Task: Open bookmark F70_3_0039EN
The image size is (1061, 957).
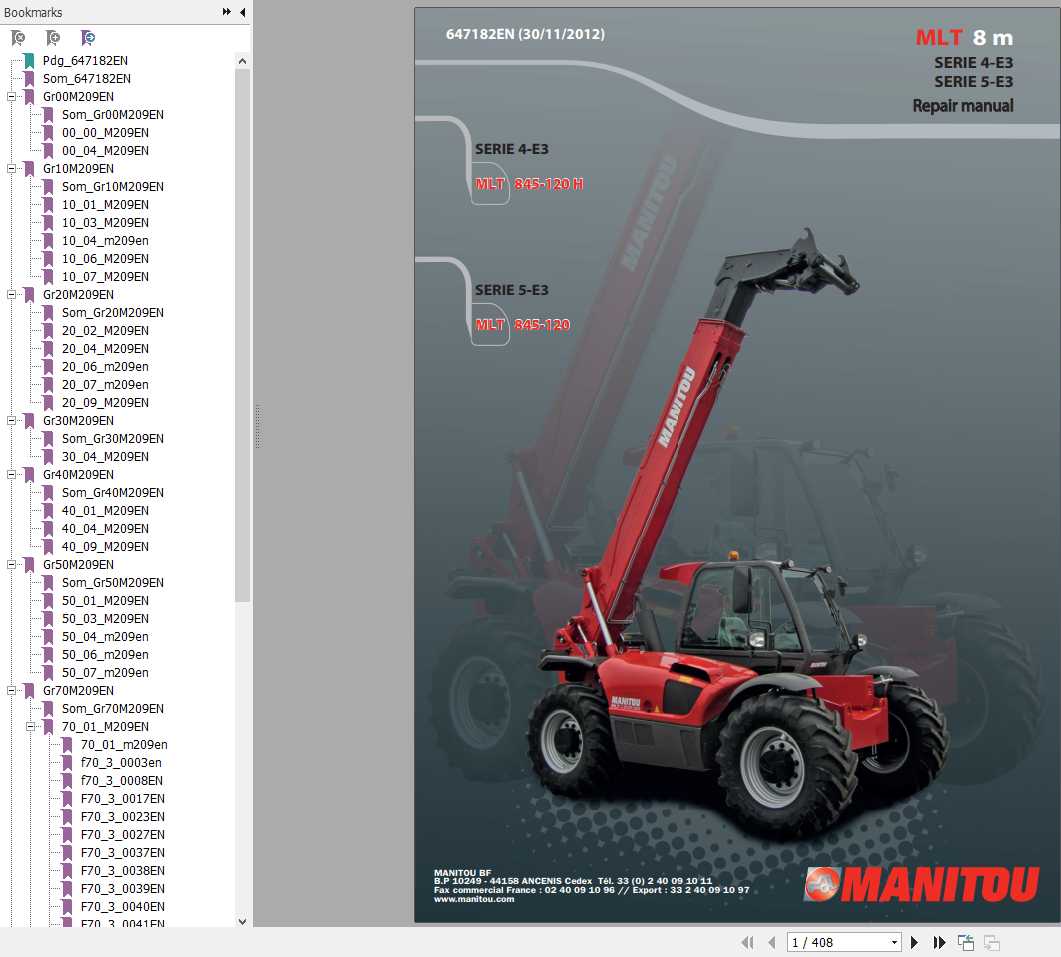Action: click(x=123, y=889)
